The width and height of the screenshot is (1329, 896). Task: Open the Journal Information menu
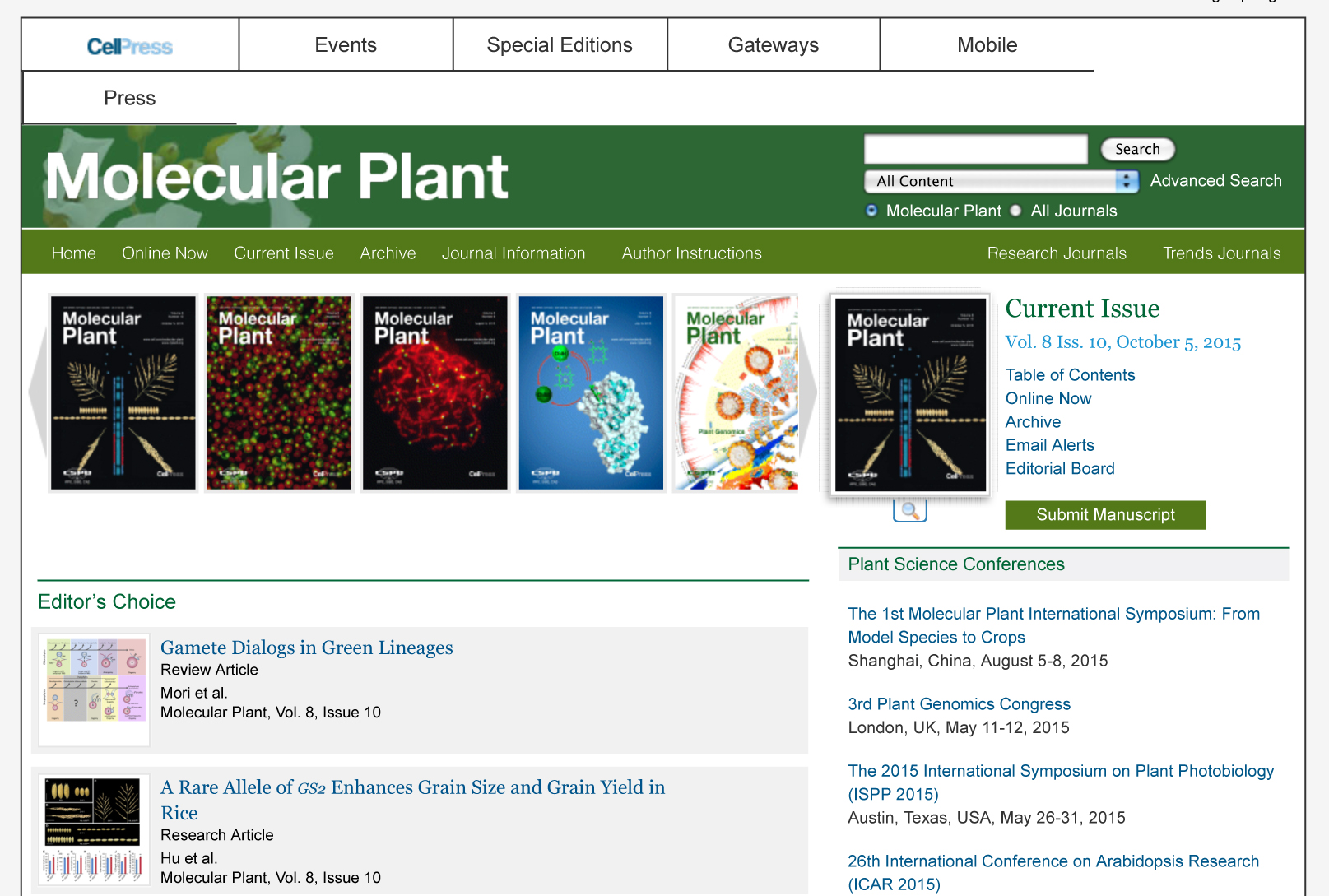point(513,253)
